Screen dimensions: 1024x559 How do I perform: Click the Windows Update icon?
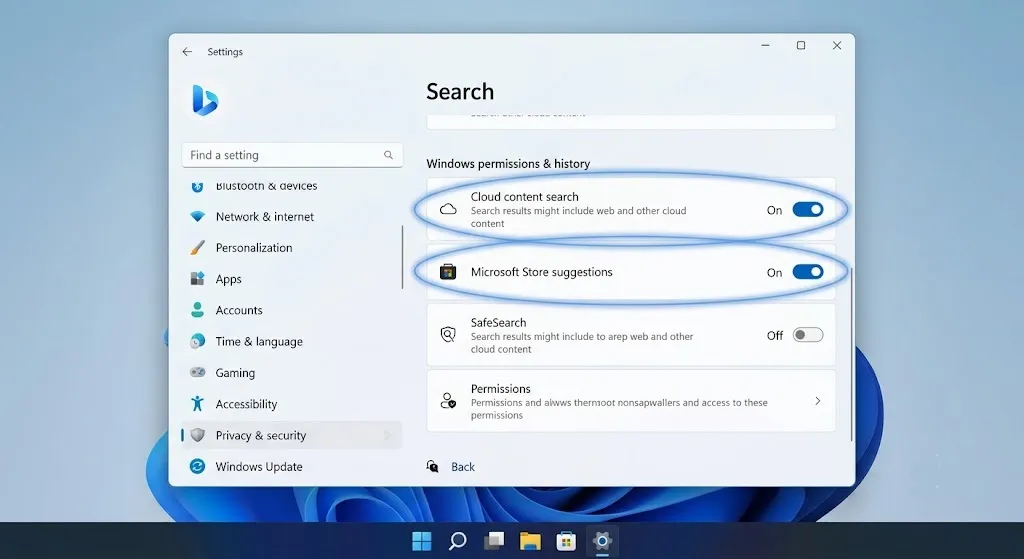coord(197,466)
